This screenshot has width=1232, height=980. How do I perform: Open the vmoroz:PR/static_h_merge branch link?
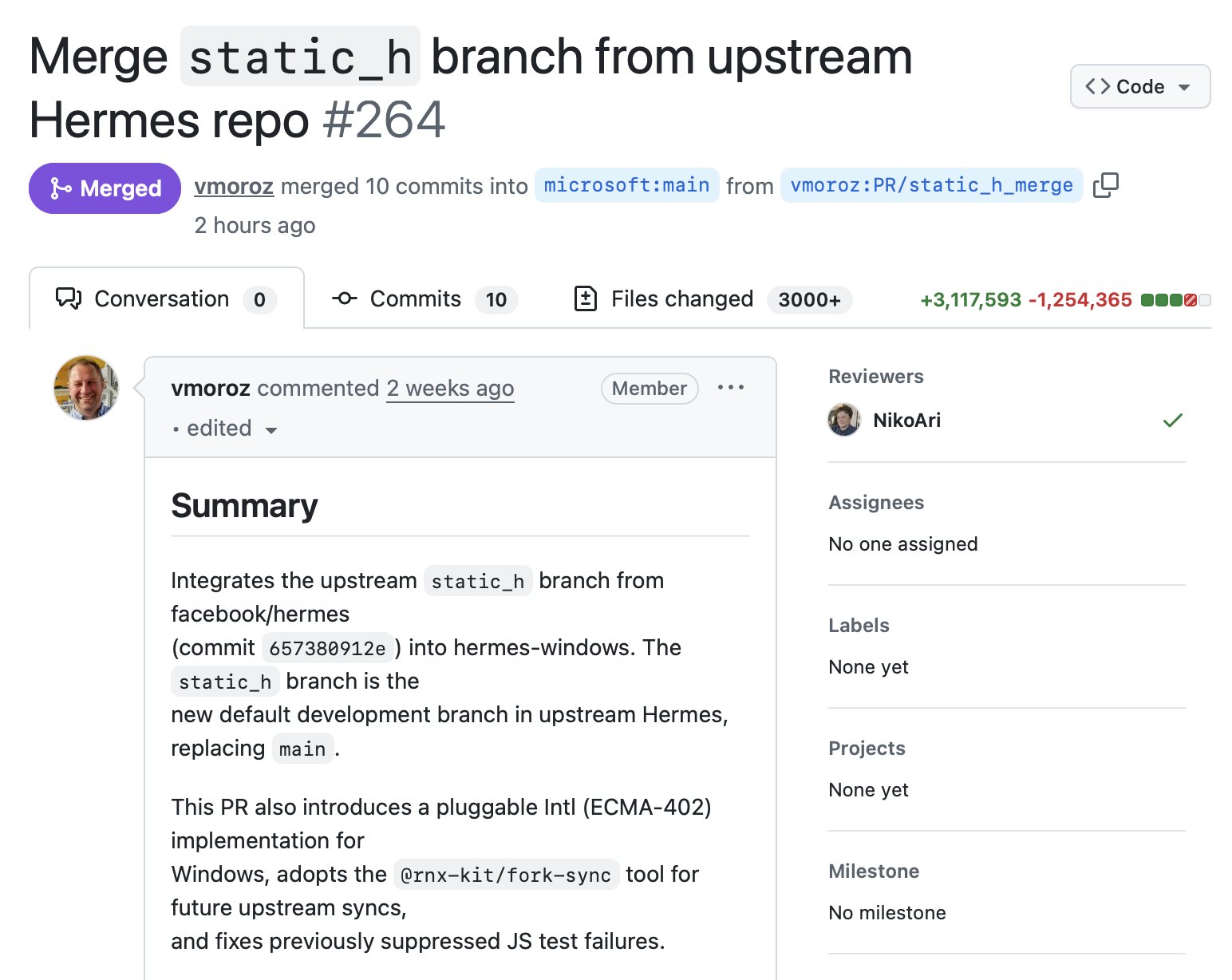pos(931,185)
